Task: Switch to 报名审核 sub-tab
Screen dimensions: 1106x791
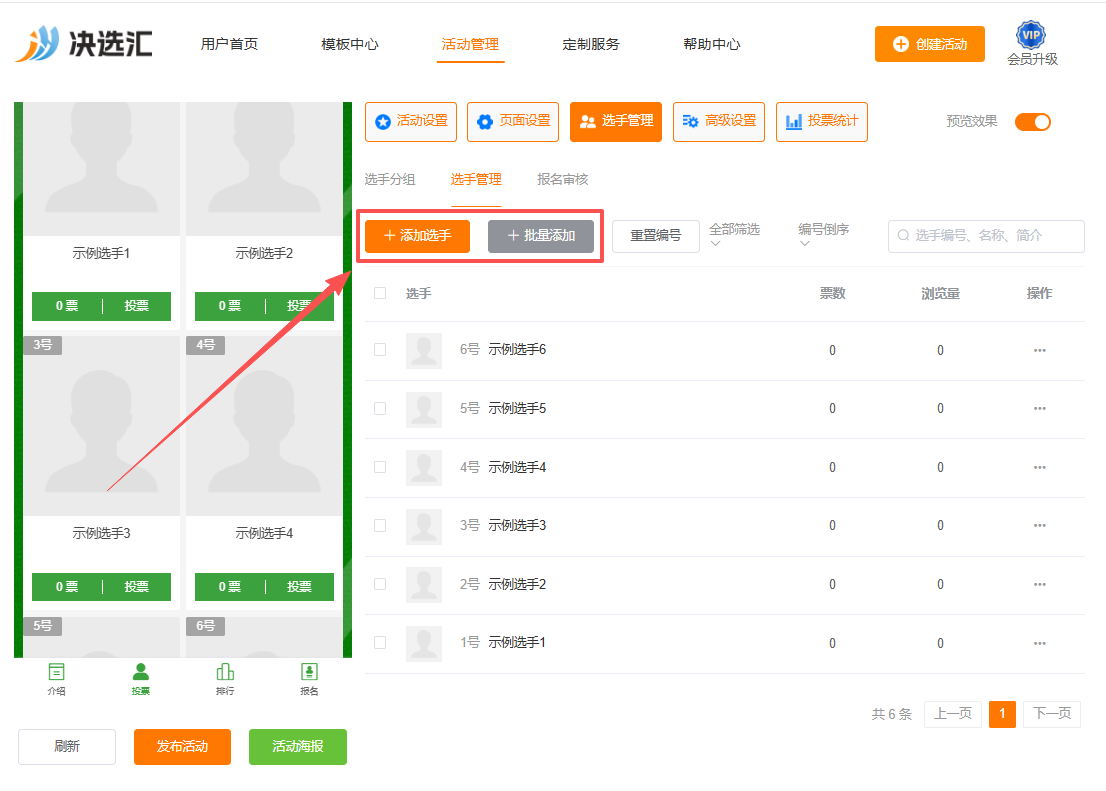Action: [563, 179]
